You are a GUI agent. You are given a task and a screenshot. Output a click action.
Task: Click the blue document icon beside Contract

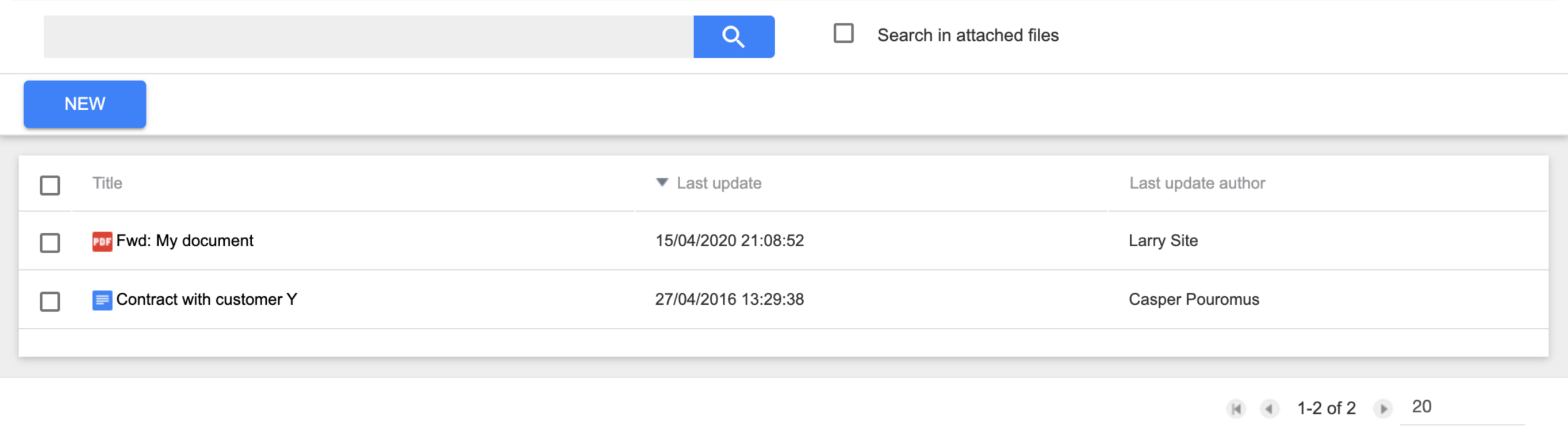coord(102,300)
